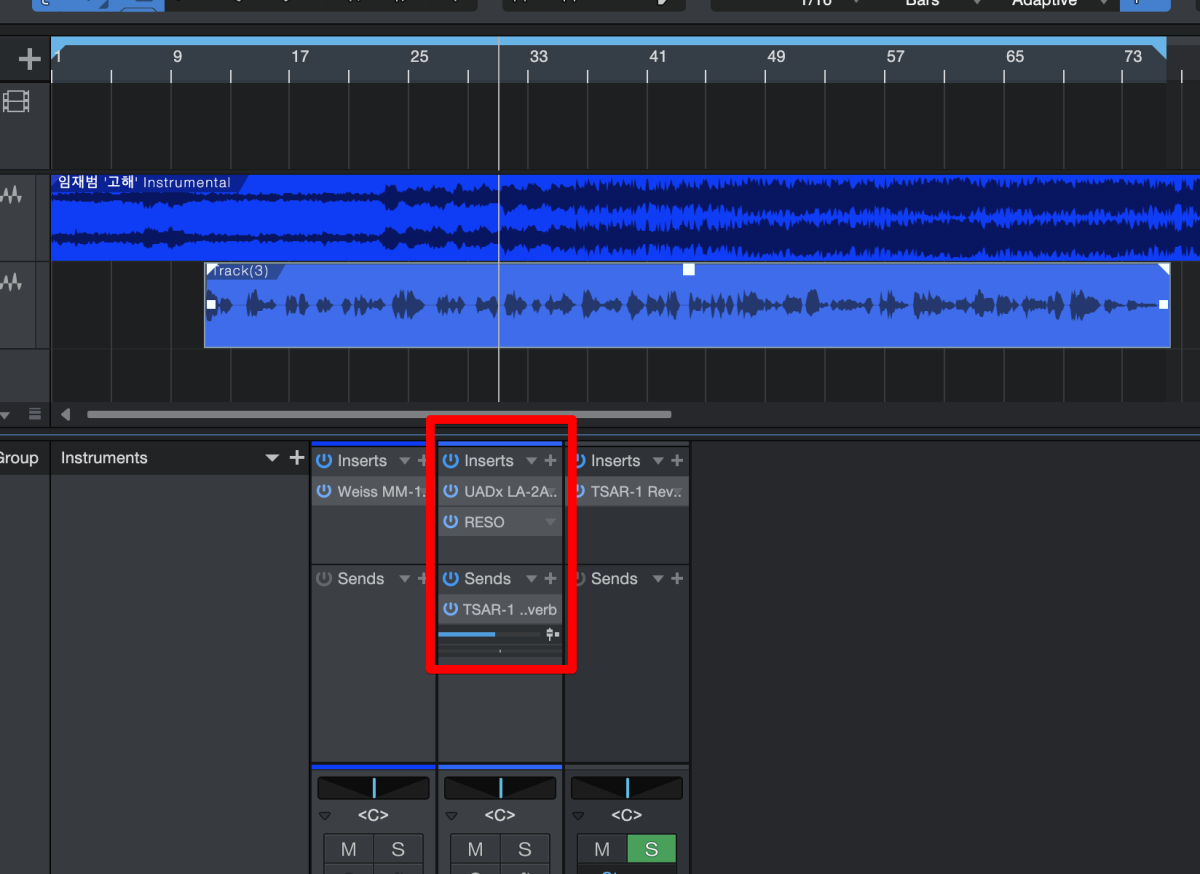Add an insert on the UADx LA-2A channel
The image size is (1200, 874).
[550, 461]
